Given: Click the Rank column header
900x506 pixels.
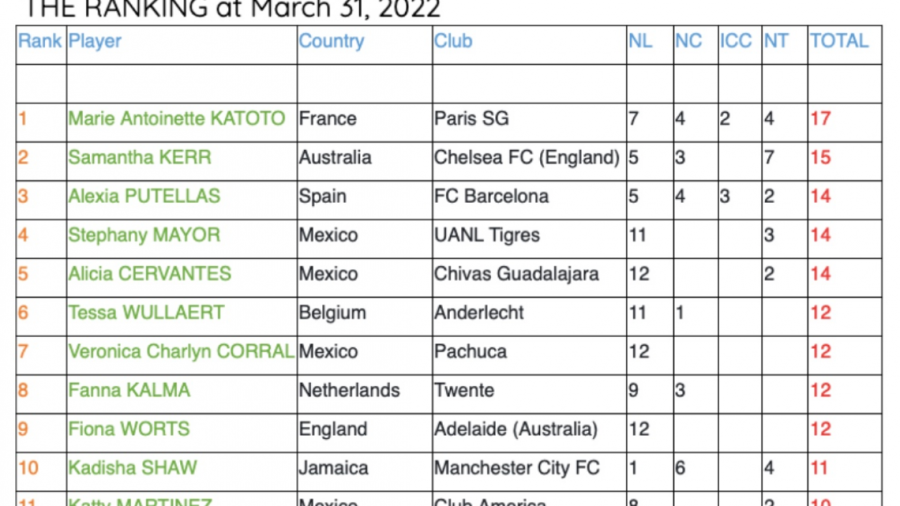Looking at the screenshot, I should 40,41.
